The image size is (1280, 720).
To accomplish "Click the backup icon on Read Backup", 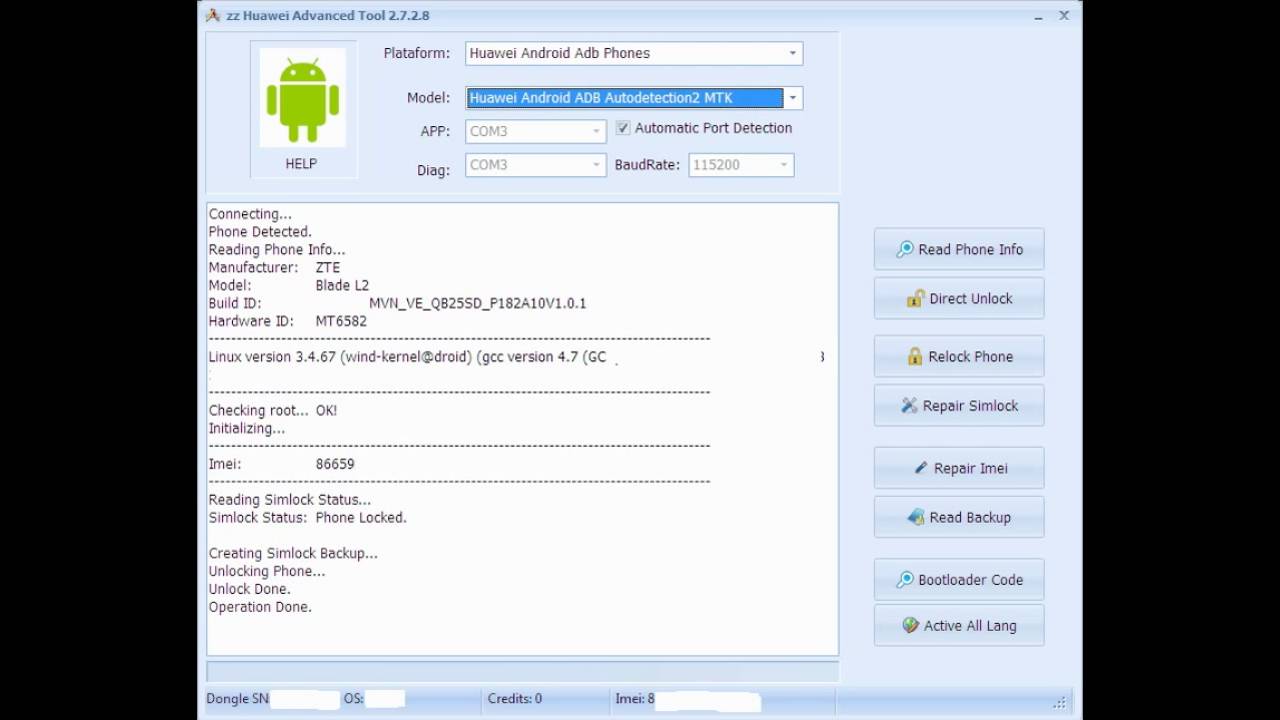I will click(x=915, y=517).
